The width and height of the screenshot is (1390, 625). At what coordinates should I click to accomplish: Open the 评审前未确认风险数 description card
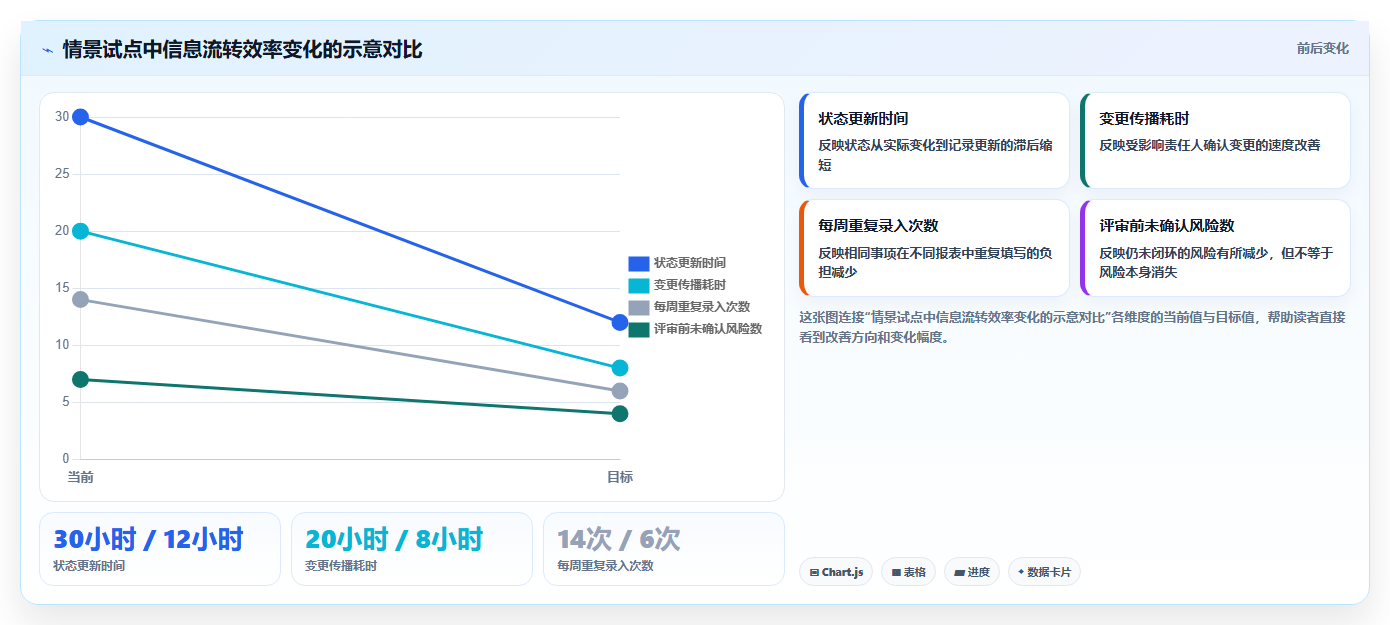tap(1215, 248)
